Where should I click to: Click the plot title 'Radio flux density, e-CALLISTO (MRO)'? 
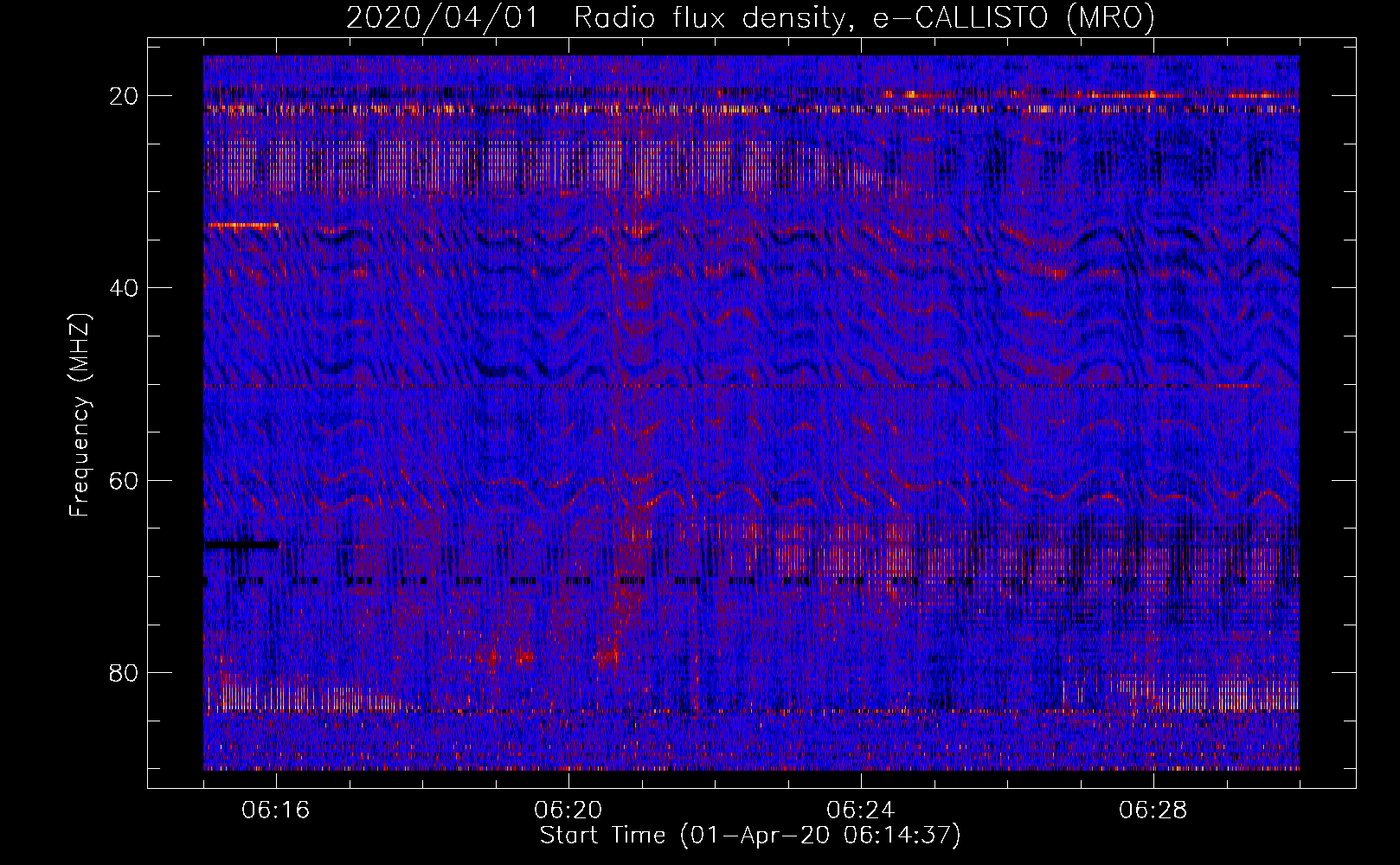click(864, 17)
